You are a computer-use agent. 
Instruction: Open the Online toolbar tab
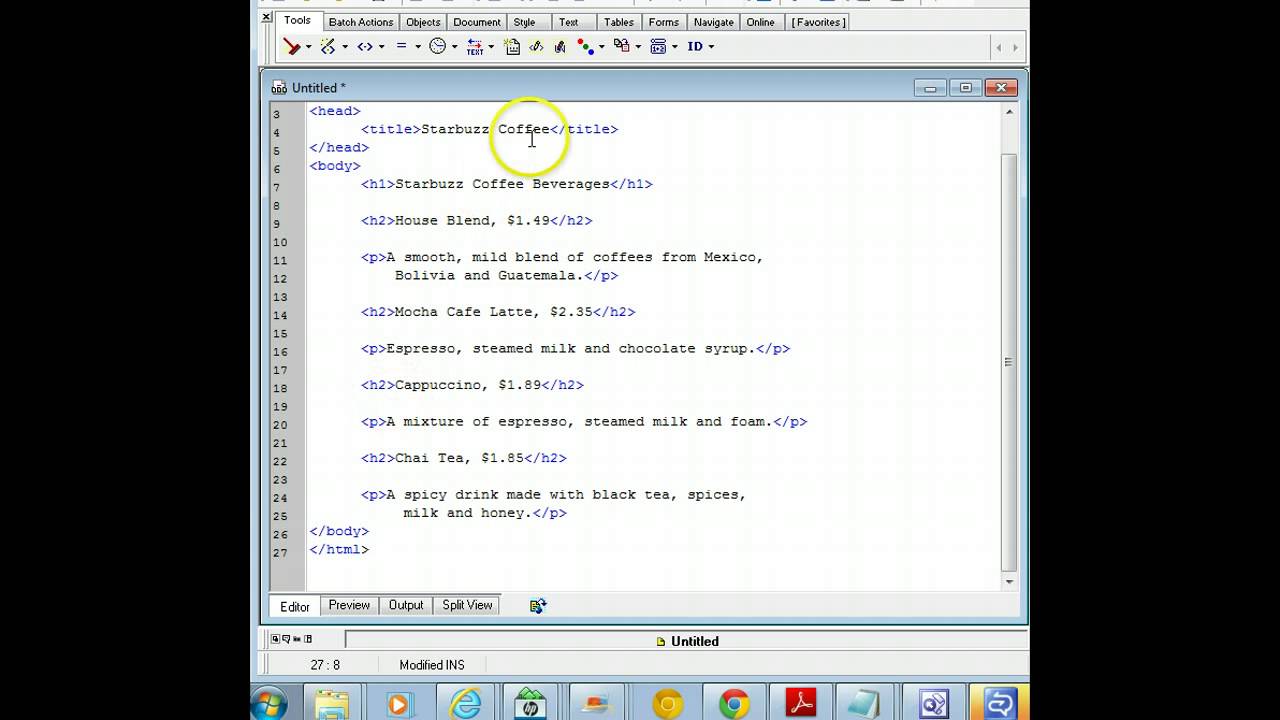[760, 22]
